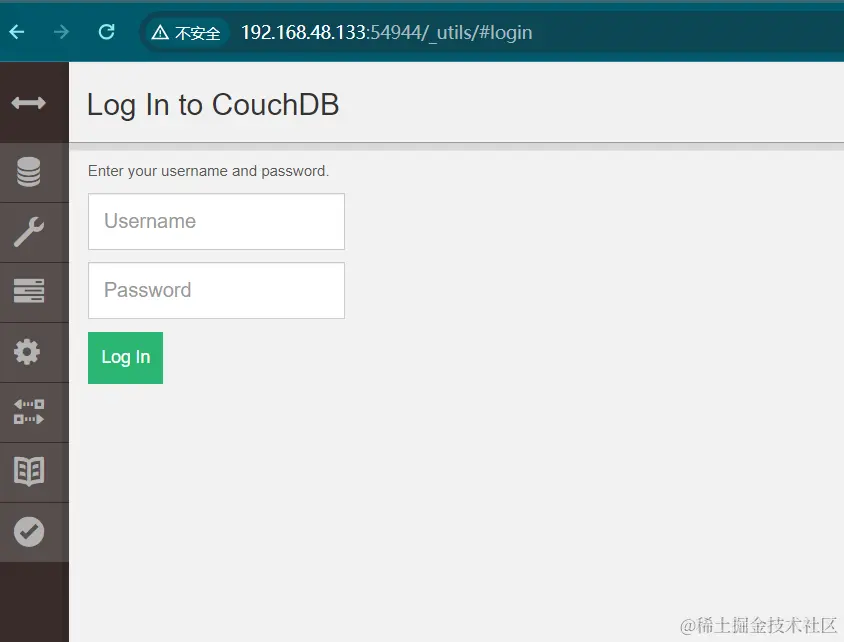
Task: Click the green Log In button
Action: pos(125,358)
